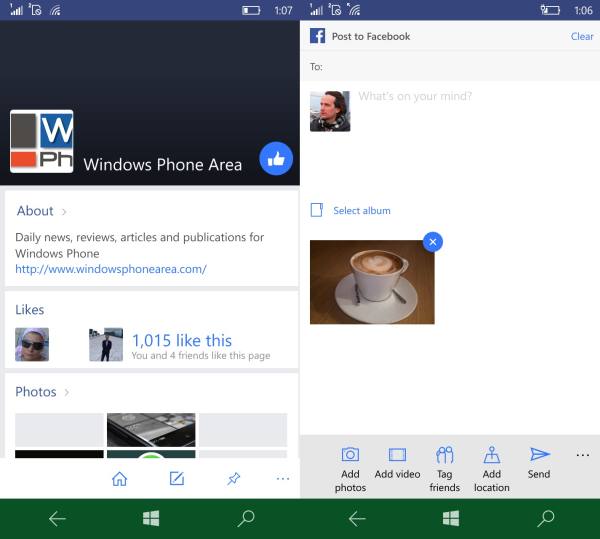This screenshot has height=539, width=600.
Task: Add location to the post
Action: (492, 469)
